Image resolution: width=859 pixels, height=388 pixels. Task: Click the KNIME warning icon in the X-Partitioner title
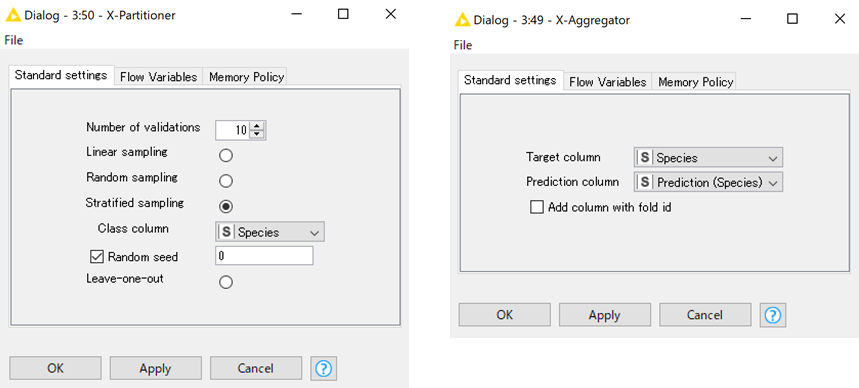[13, 15]
